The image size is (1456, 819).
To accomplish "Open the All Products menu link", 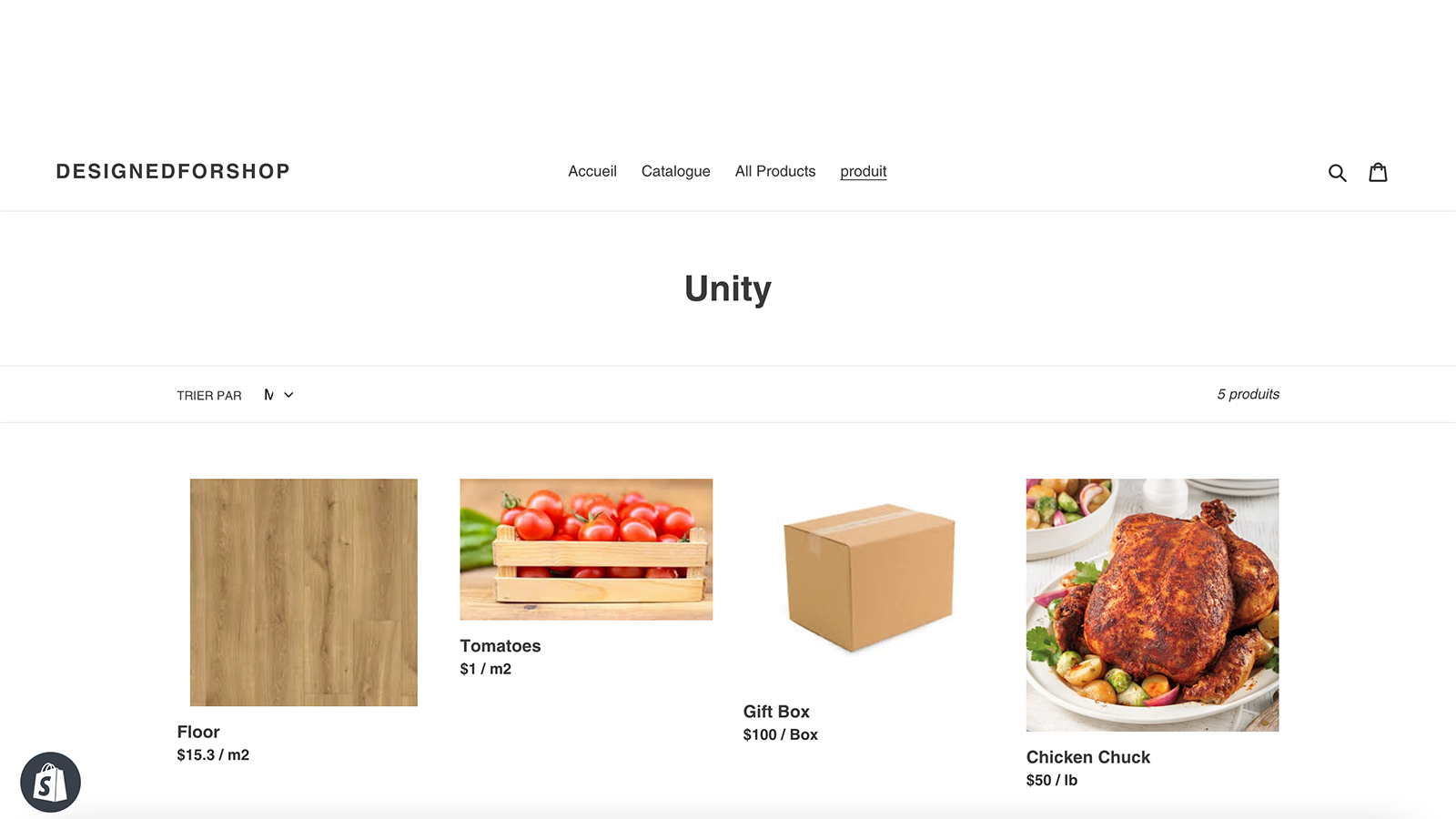I will pos(775,171).
